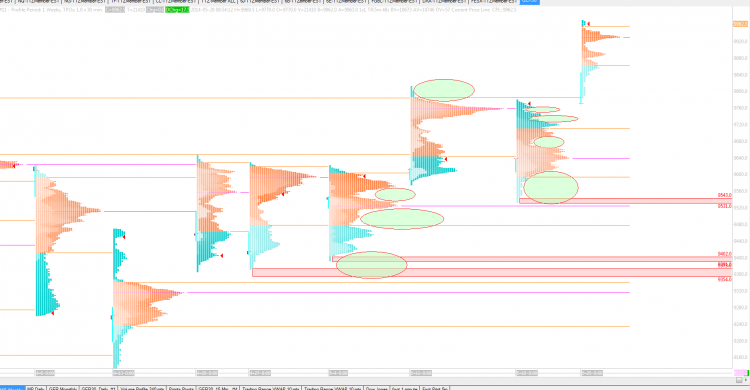The height and width of the screenshot is (390, 750).
Task: Open the Dow Jones chart tab
Action: pyautogui.click(x=376, y=389)
